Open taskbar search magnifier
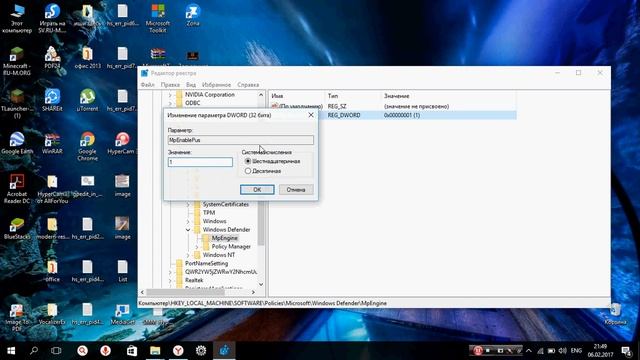 click(x=34, y=351)
